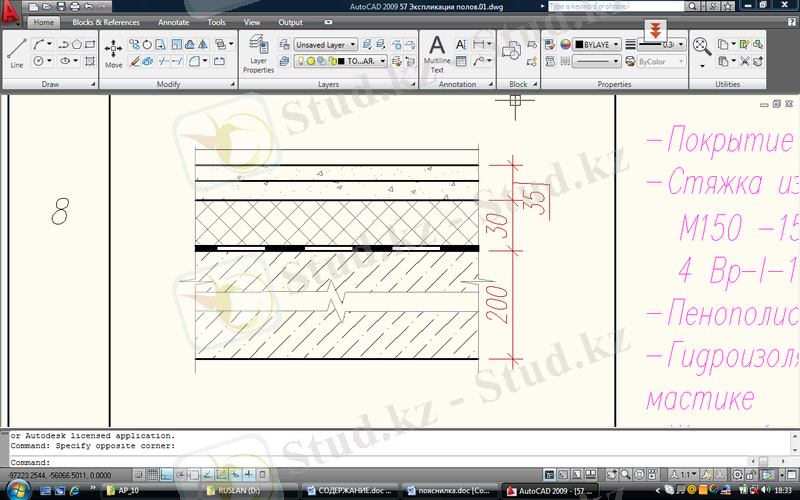
Task: Select the Table tool in Annotation panel
Action: tap(461, 61)
